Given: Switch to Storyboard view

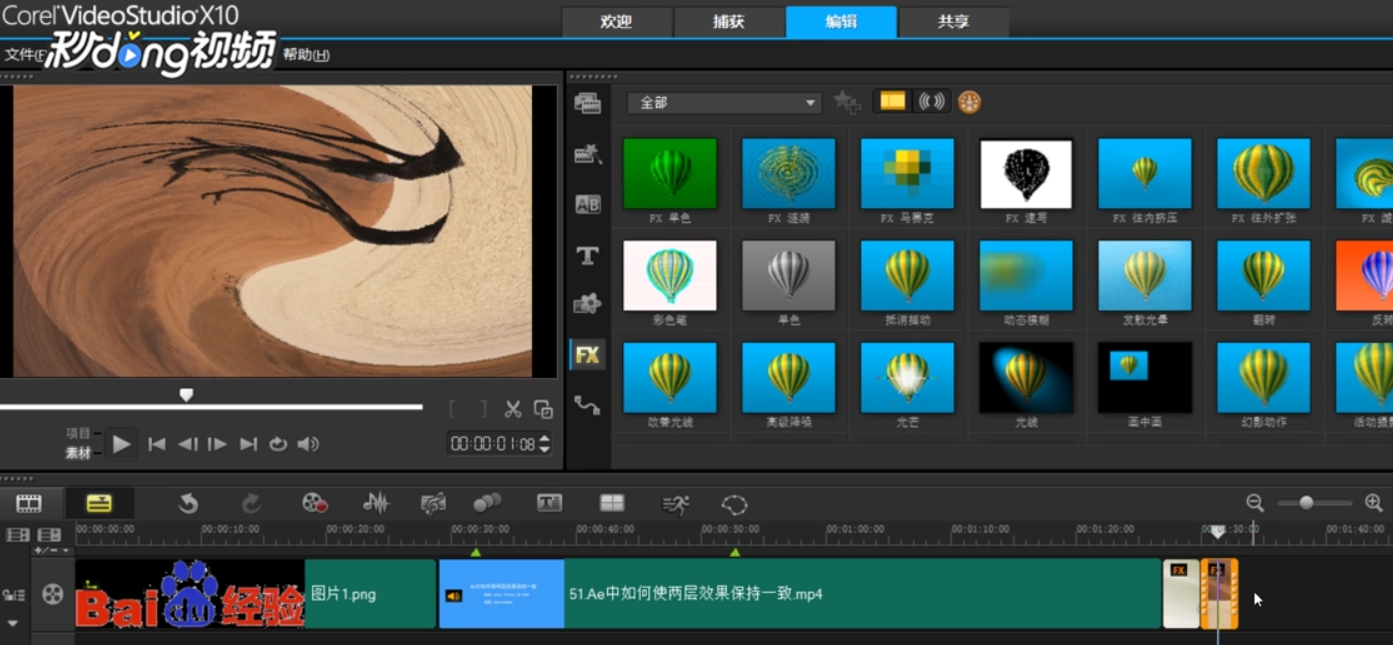Looking at the screenshot, I should (29, 503).
